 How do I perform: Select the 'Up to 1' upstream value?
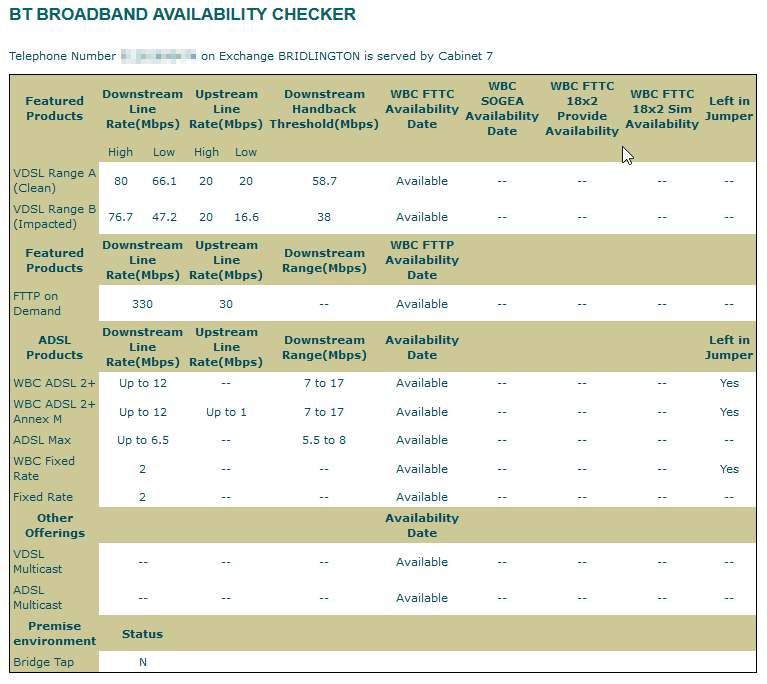226,412
